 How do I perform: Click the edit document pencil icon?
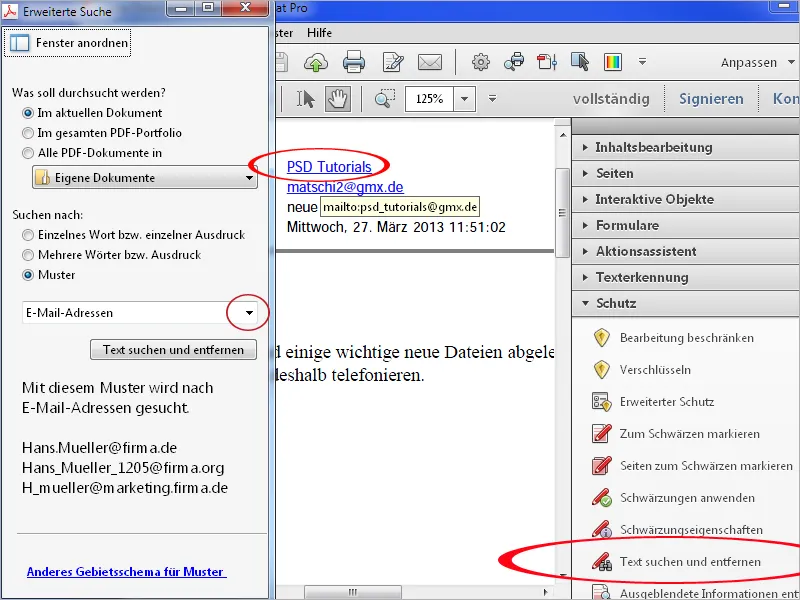(393, 62)
